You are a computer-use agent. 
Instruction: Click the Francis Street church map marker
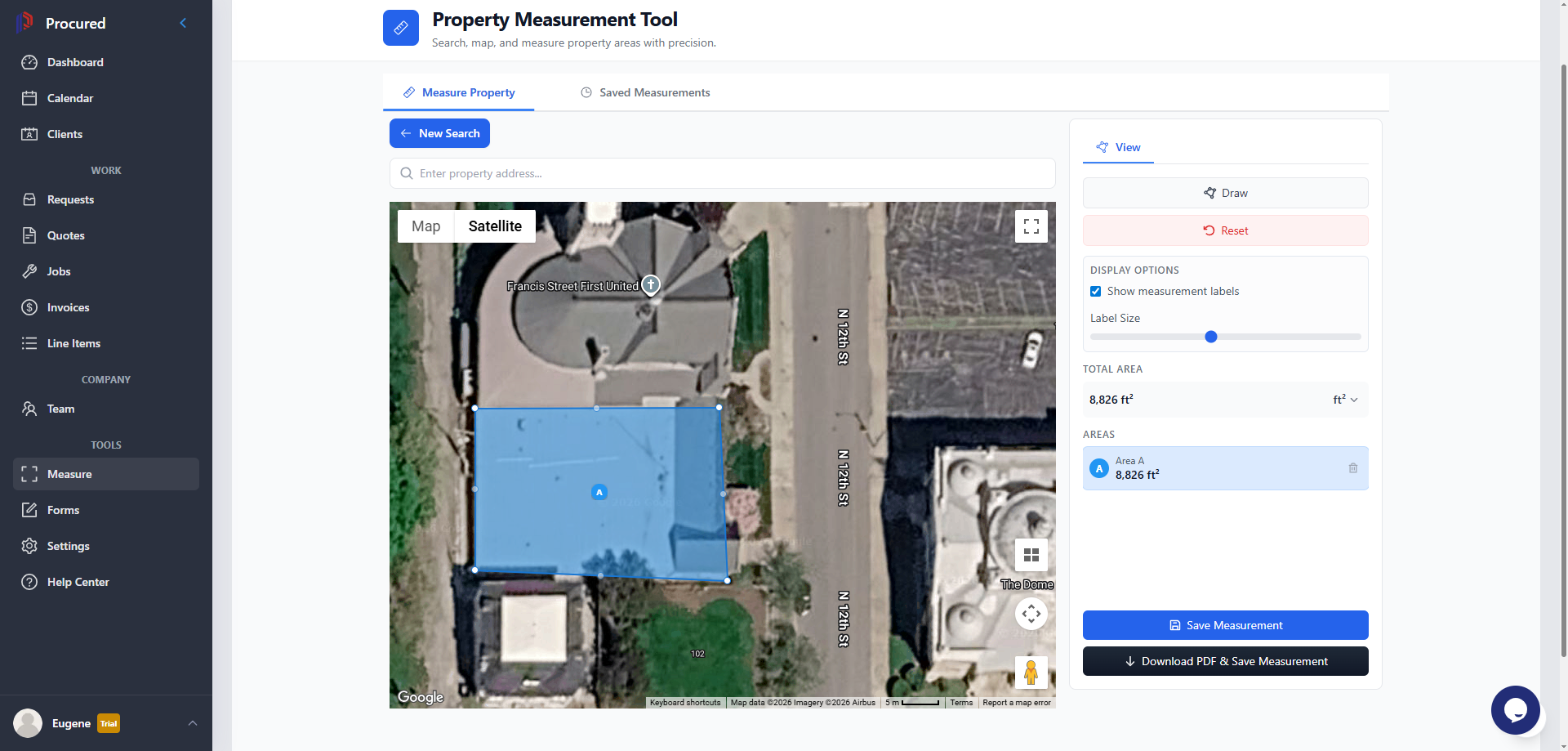pos(650,284)
